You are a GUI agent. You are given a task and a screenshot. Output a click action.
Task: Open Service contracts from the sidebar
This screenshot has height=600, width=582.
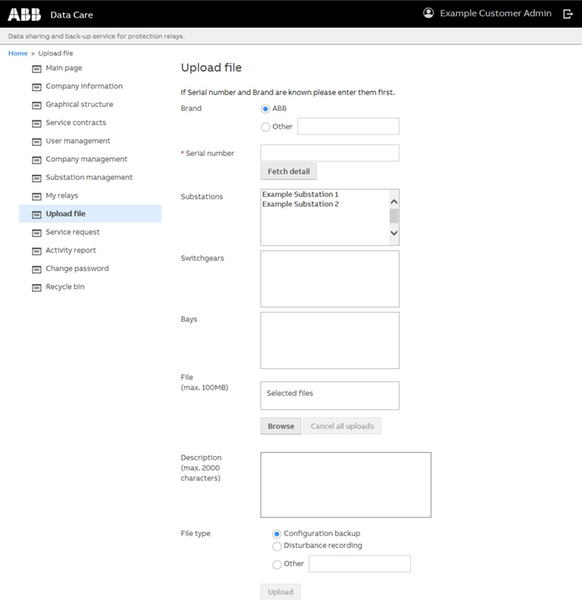coord(76,122)
